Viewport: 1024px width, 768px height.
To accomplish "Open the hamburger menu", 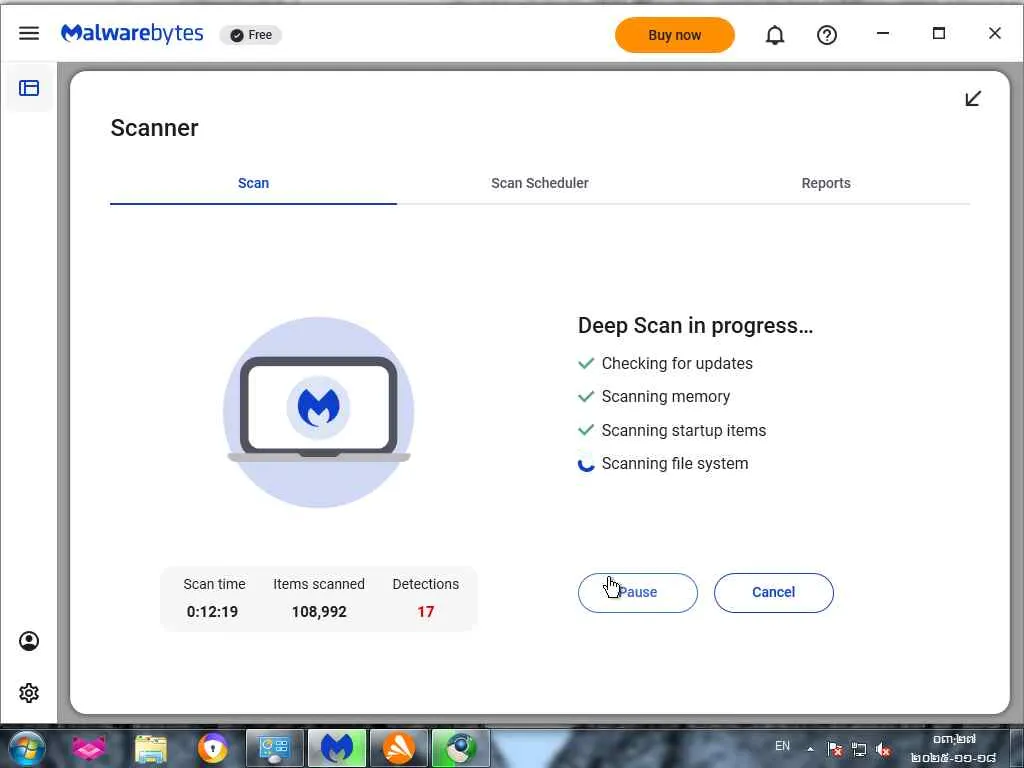I will pyautogui.click(x=29, y=33).
